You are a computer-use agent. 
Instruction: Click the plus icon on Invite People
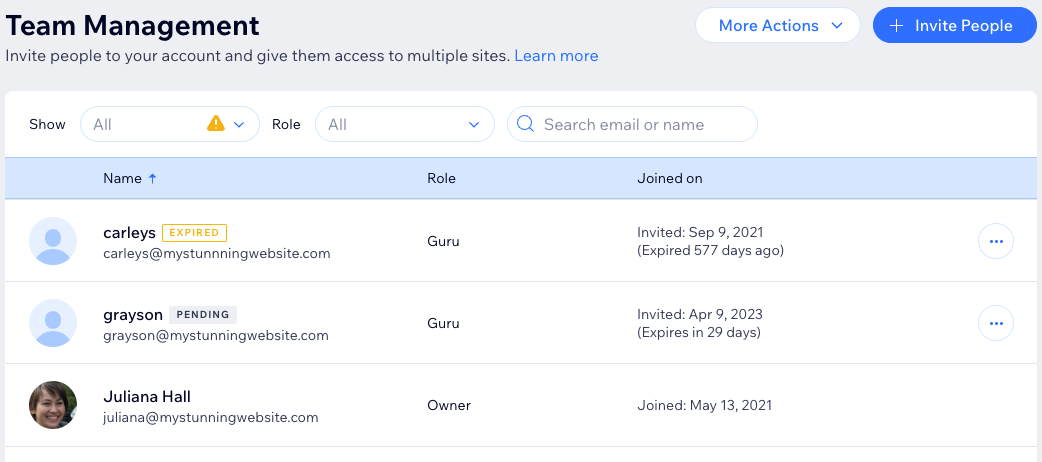pyautogui.click(x=896, y=25)
